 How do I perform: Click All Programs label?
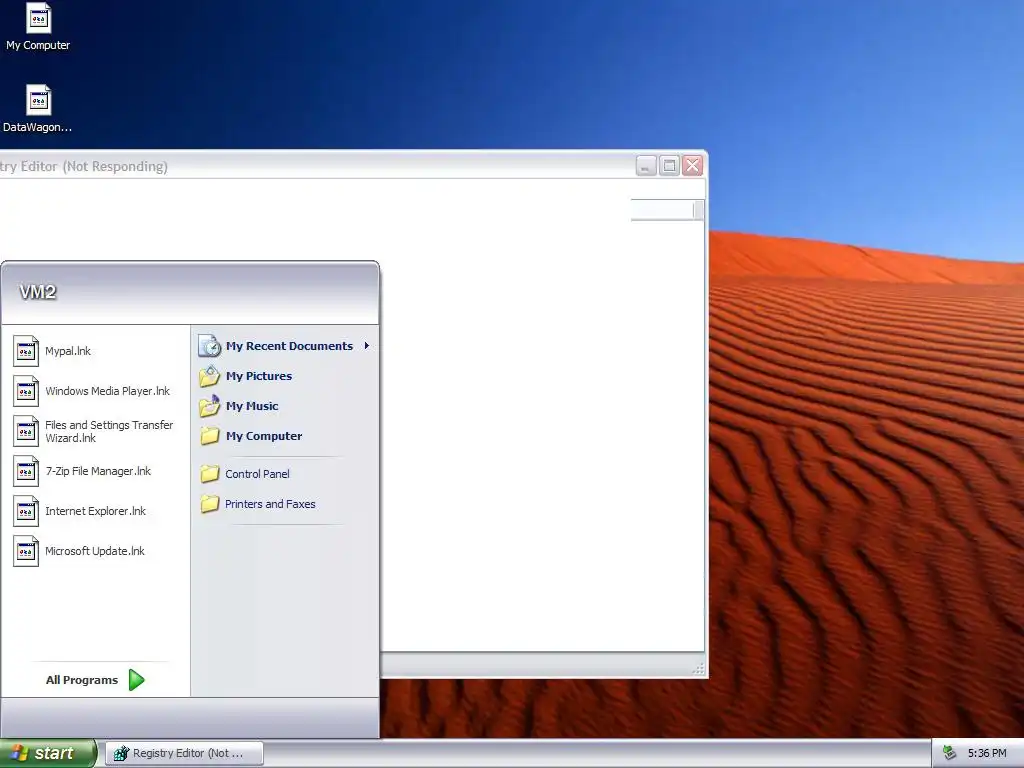82,680
